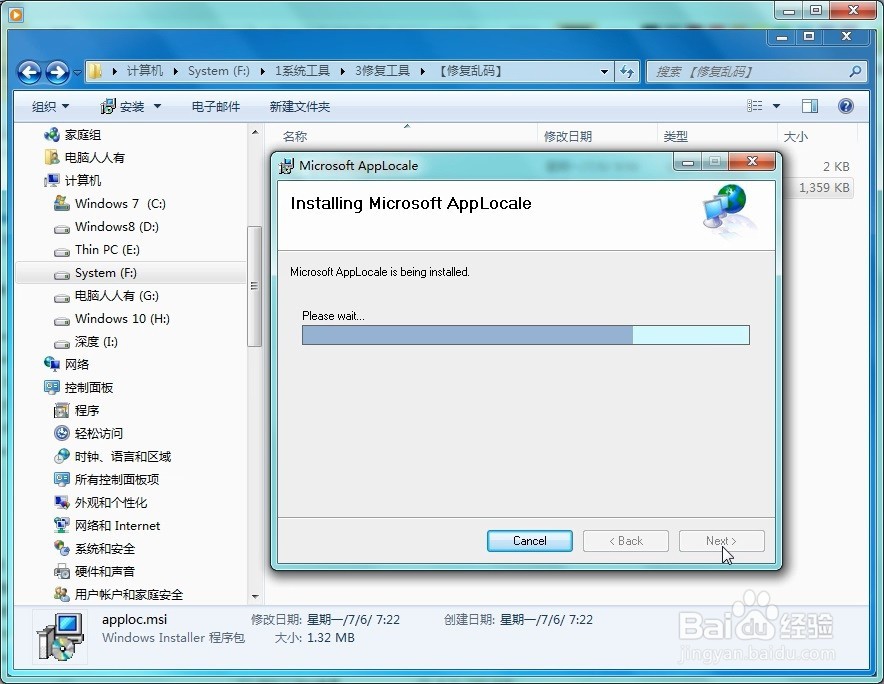Click the 1,359 KB file size cell

click(x=824, y=188)
